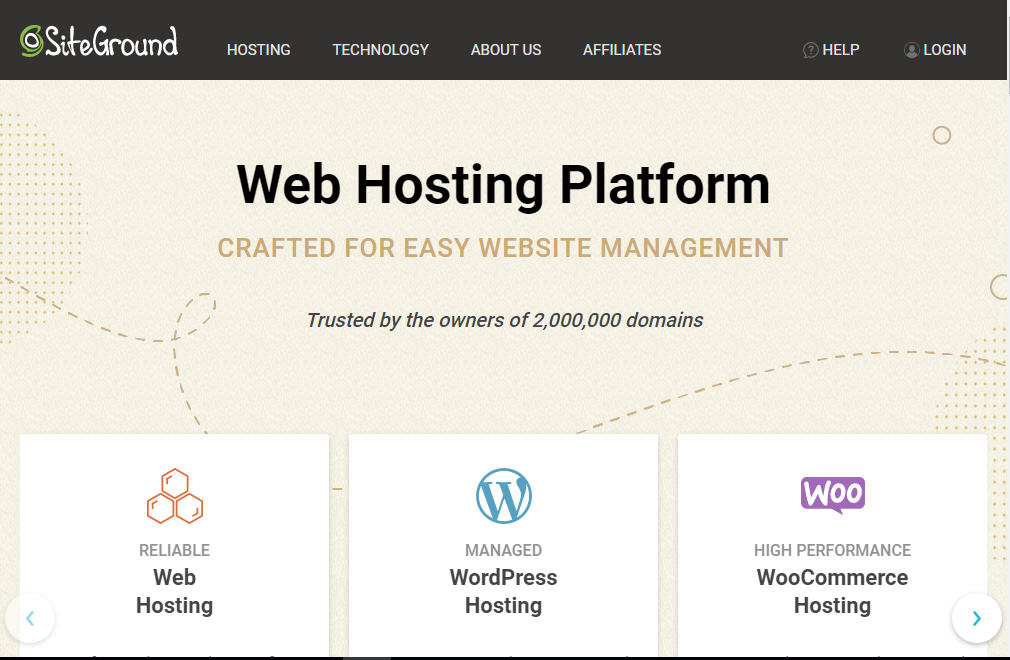The image size is (1010, 660).
Task: Click the purple Woo logo icon
Action: tap(833, 495)
